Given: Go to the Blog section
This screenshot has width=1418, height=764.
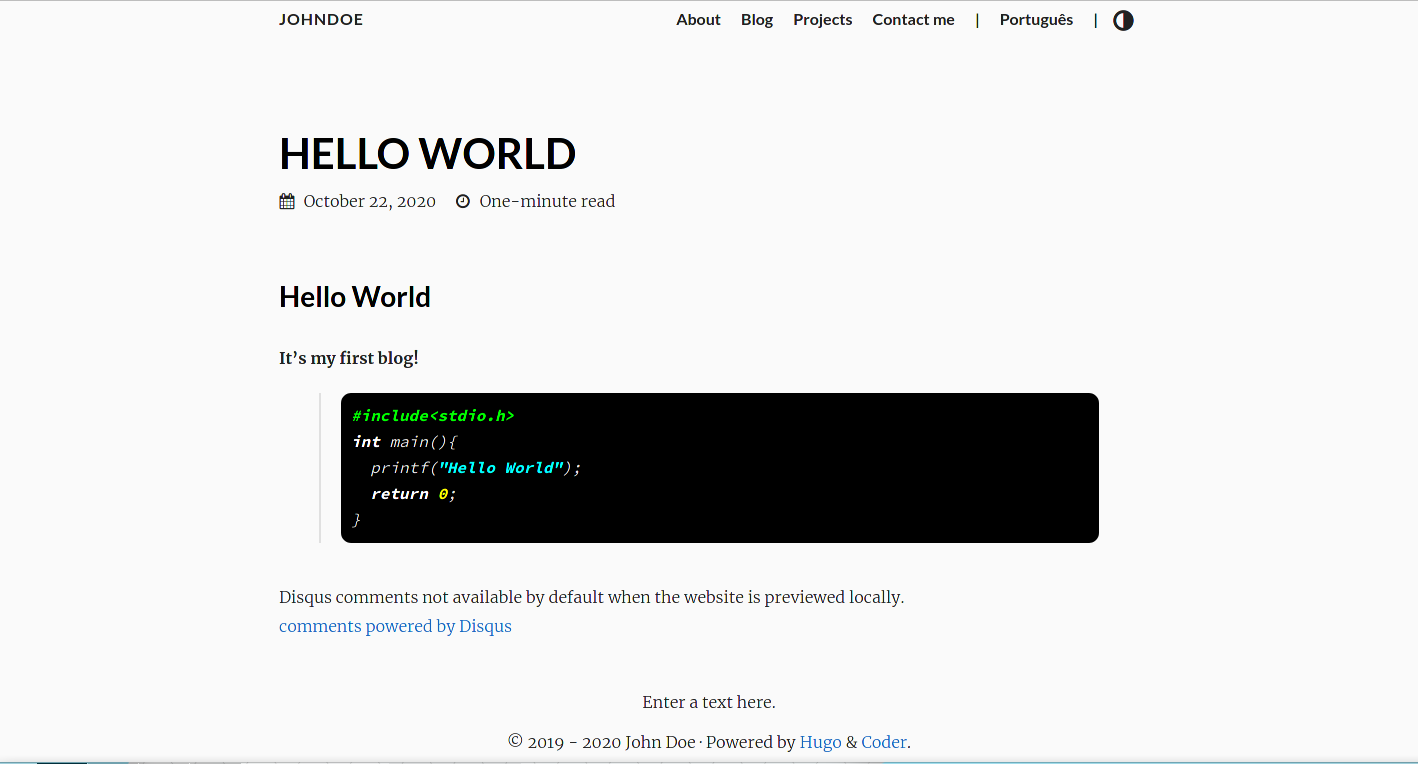Looking at the screenshot, I should tap(757, 20).
